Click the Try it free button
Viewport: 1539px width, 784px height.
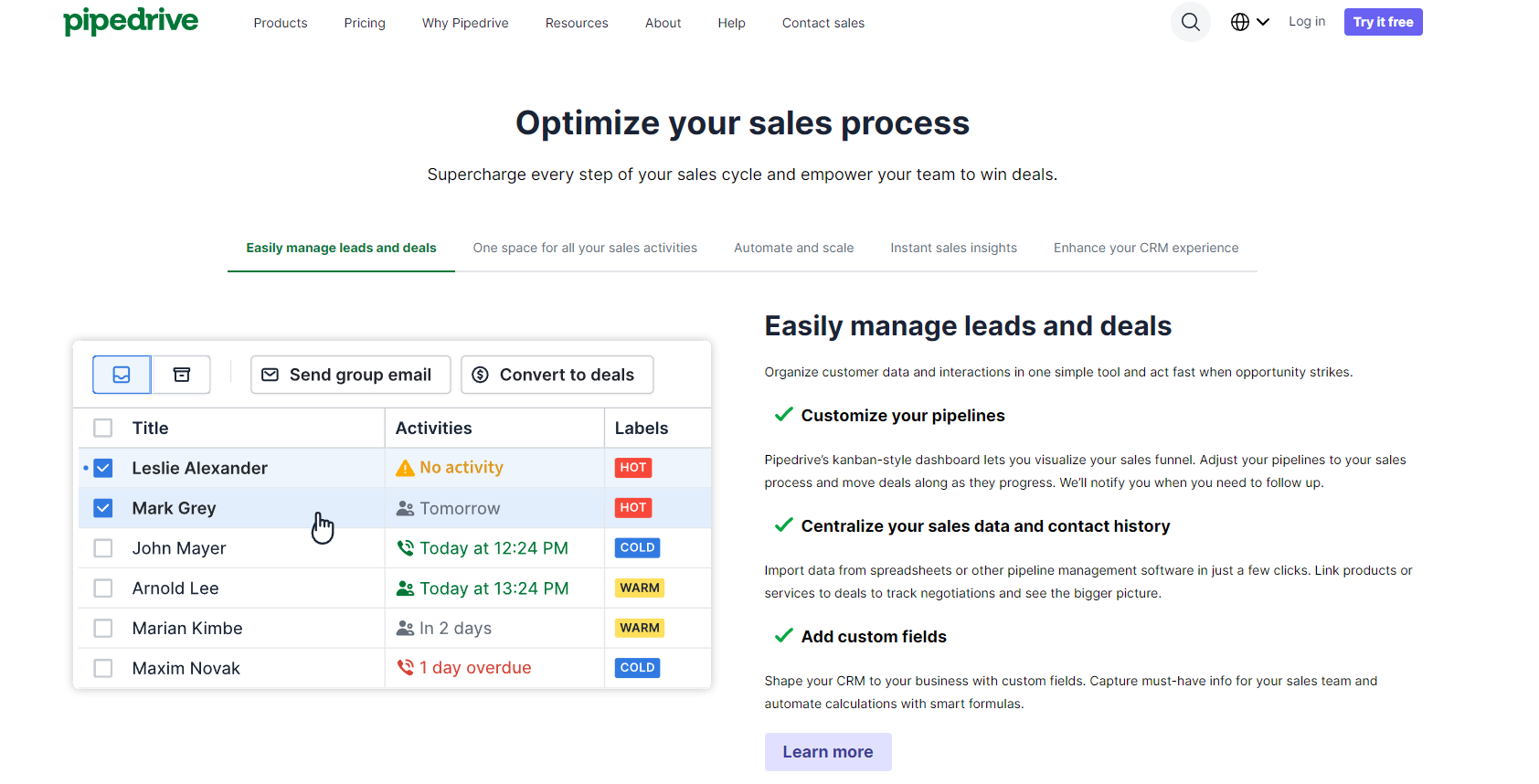click(x=1384, y=22)
